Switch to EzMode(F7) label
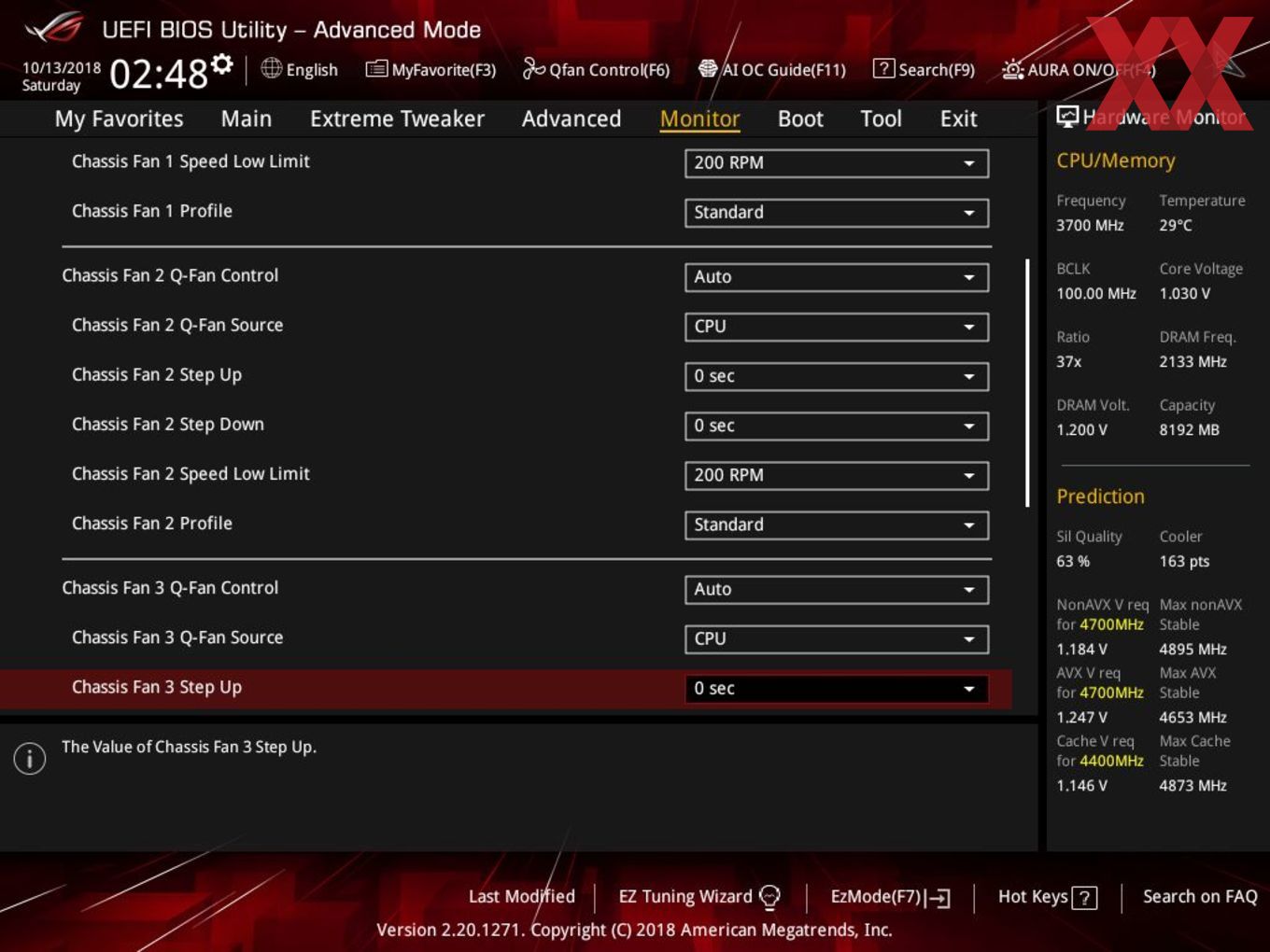The height and width of the screenshot is (952, 1270). (x=876, y=897)
